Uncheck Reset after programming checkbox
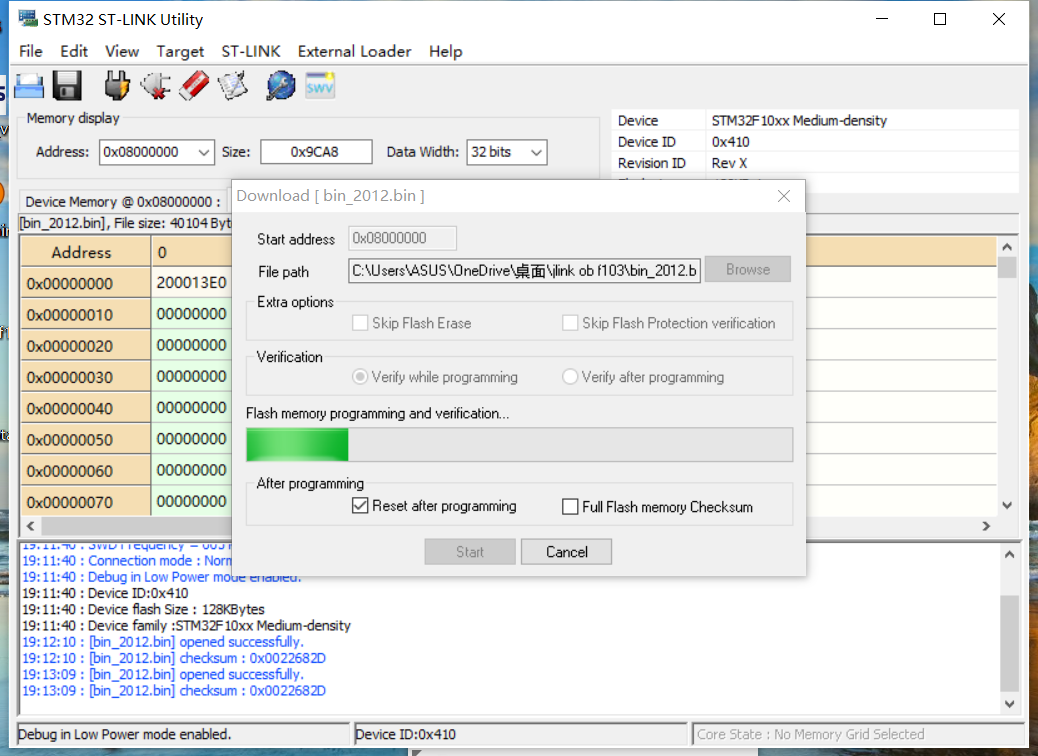 pos(360,506)
